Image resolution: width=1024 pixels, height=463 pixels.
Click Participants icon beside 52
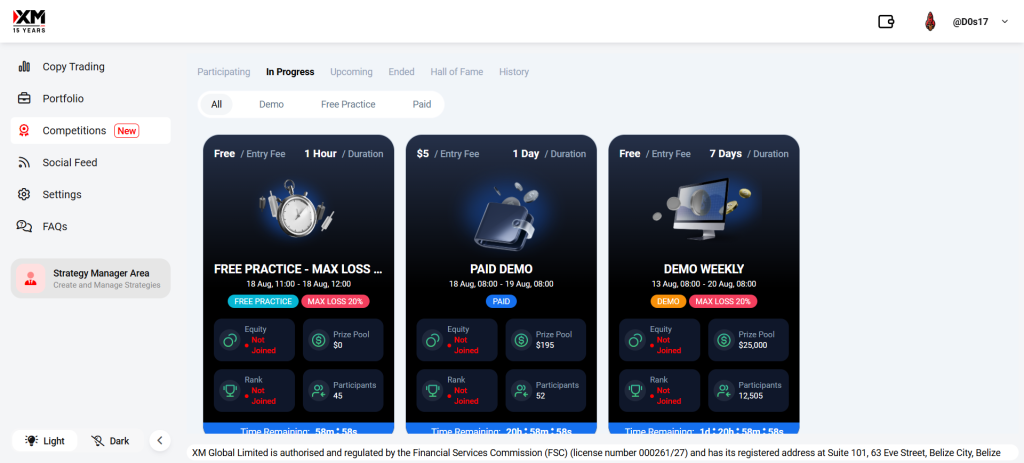521,391
